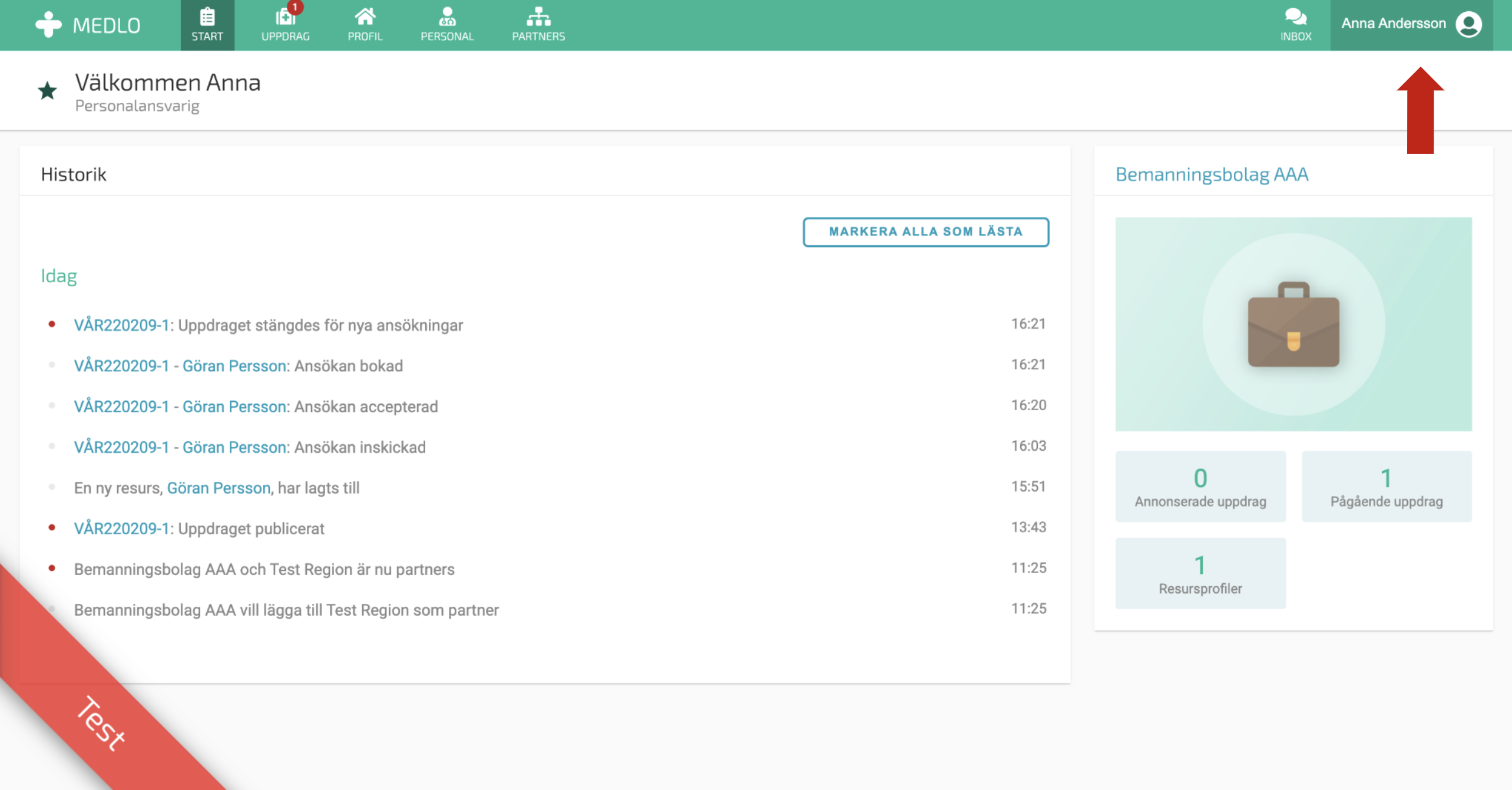The width and height of the screenshot is (1512, 790).
Task: Toggle unread dot for Uppdraget publicerat entry
Action: point(52,527)
